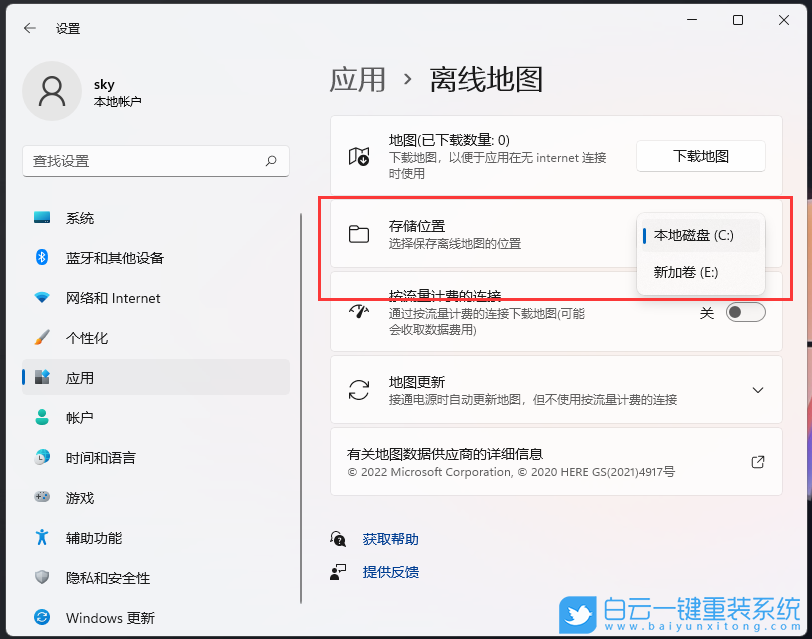
Task: Open 蓝牙和其他设备 settings via its Bluetooth icon
Action: coord(40,258)
